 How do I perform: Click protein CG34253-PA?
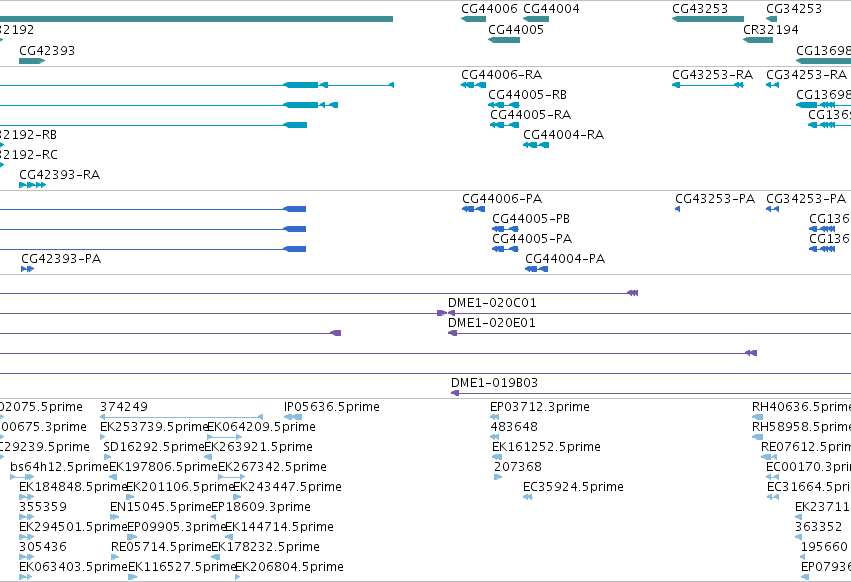coord(806,199)
